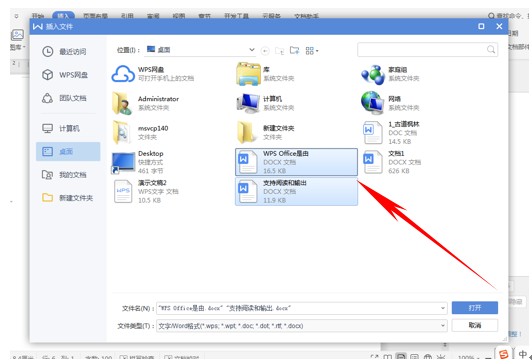Click the search magnifier icon
Viewport: 532px width, 364px height.
click(x=491, y=50)
